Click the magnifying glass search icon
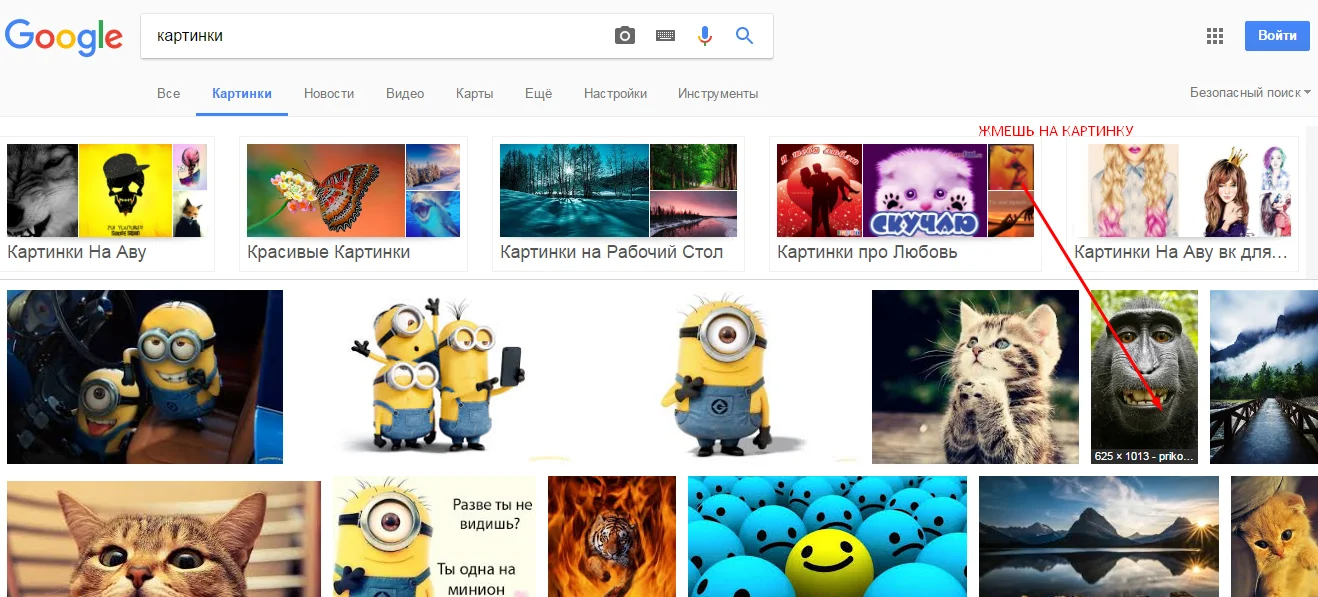 744,34
